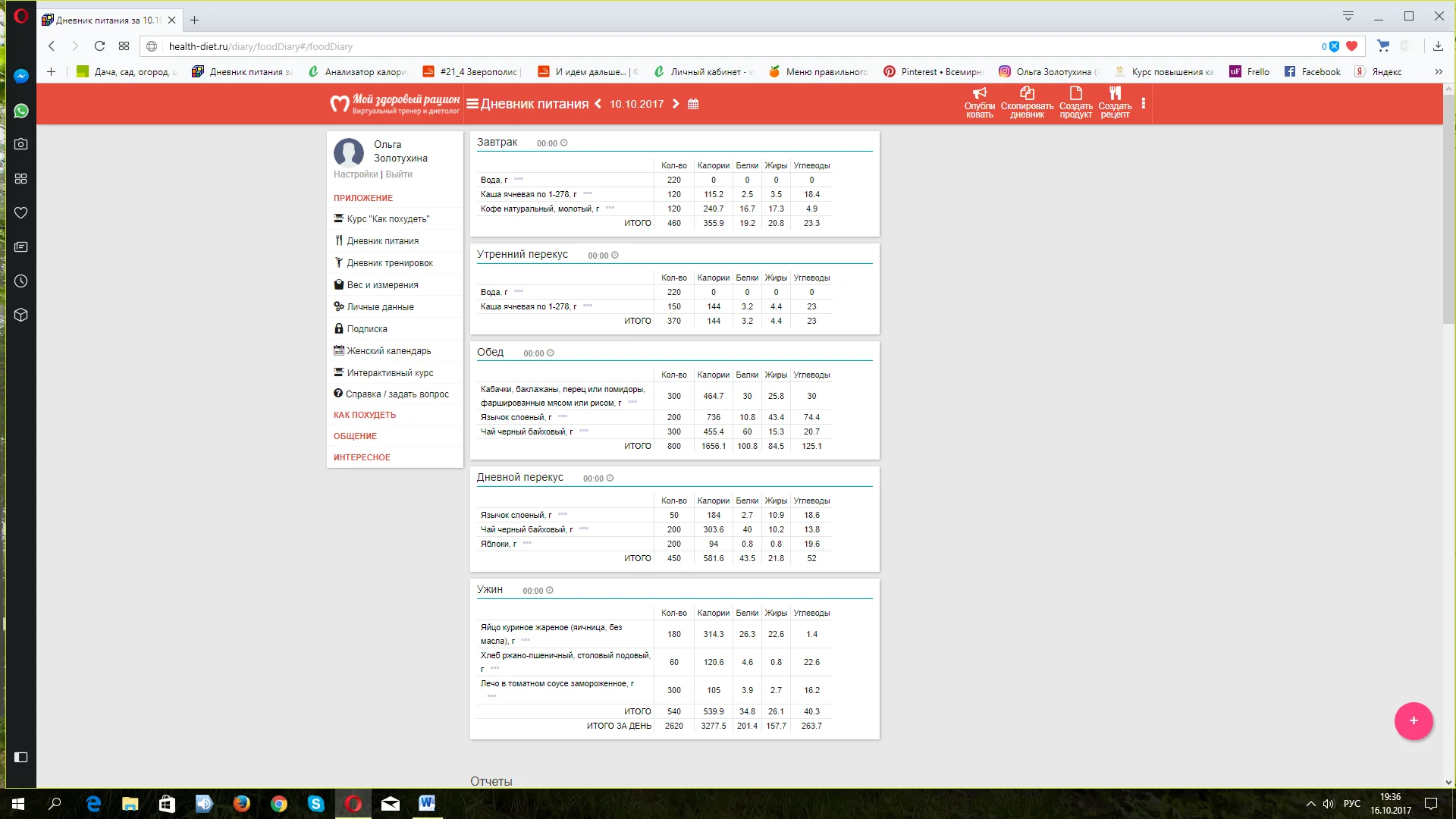This screenshot has height=819, width=1456.
Task: Go to the previous day arrow
Action: 598,104
